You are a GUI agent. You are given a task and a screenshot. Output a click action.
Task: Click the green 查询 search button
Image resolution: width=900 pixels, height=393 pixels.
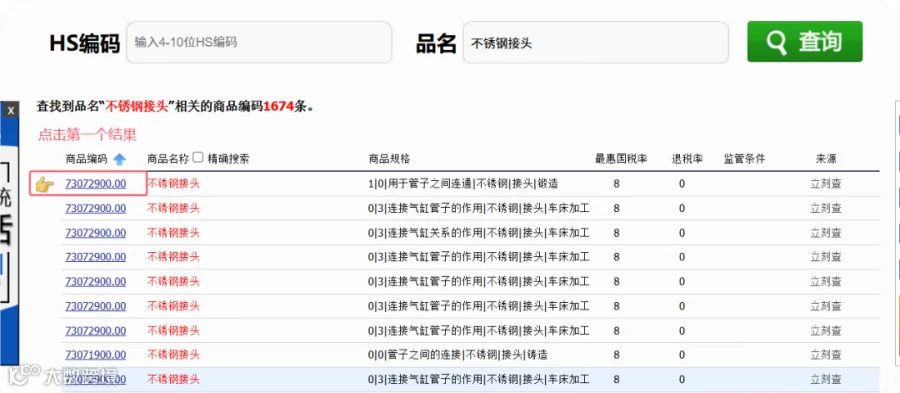pos(805,41)
